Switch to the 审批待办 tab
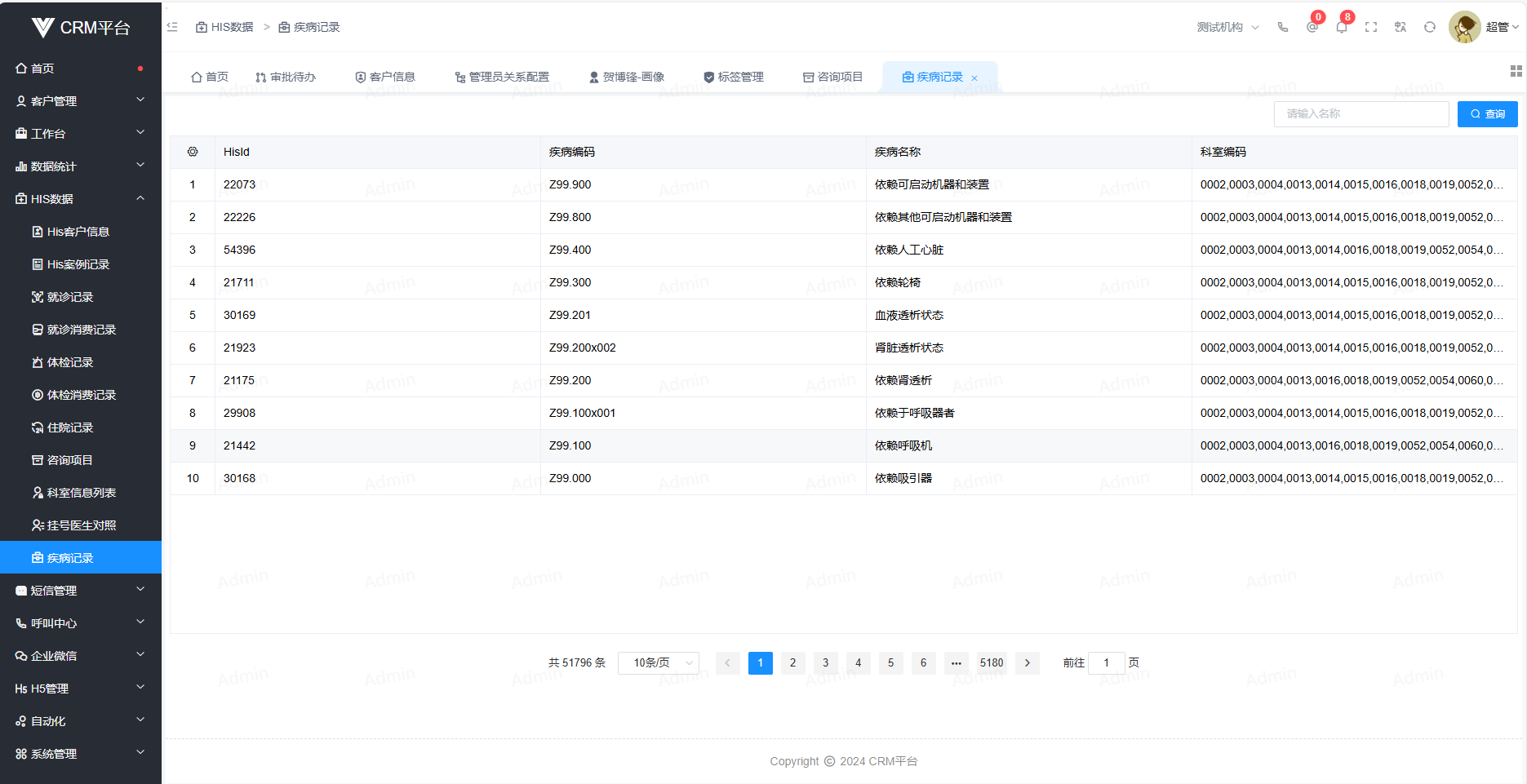 pos(286,77)
